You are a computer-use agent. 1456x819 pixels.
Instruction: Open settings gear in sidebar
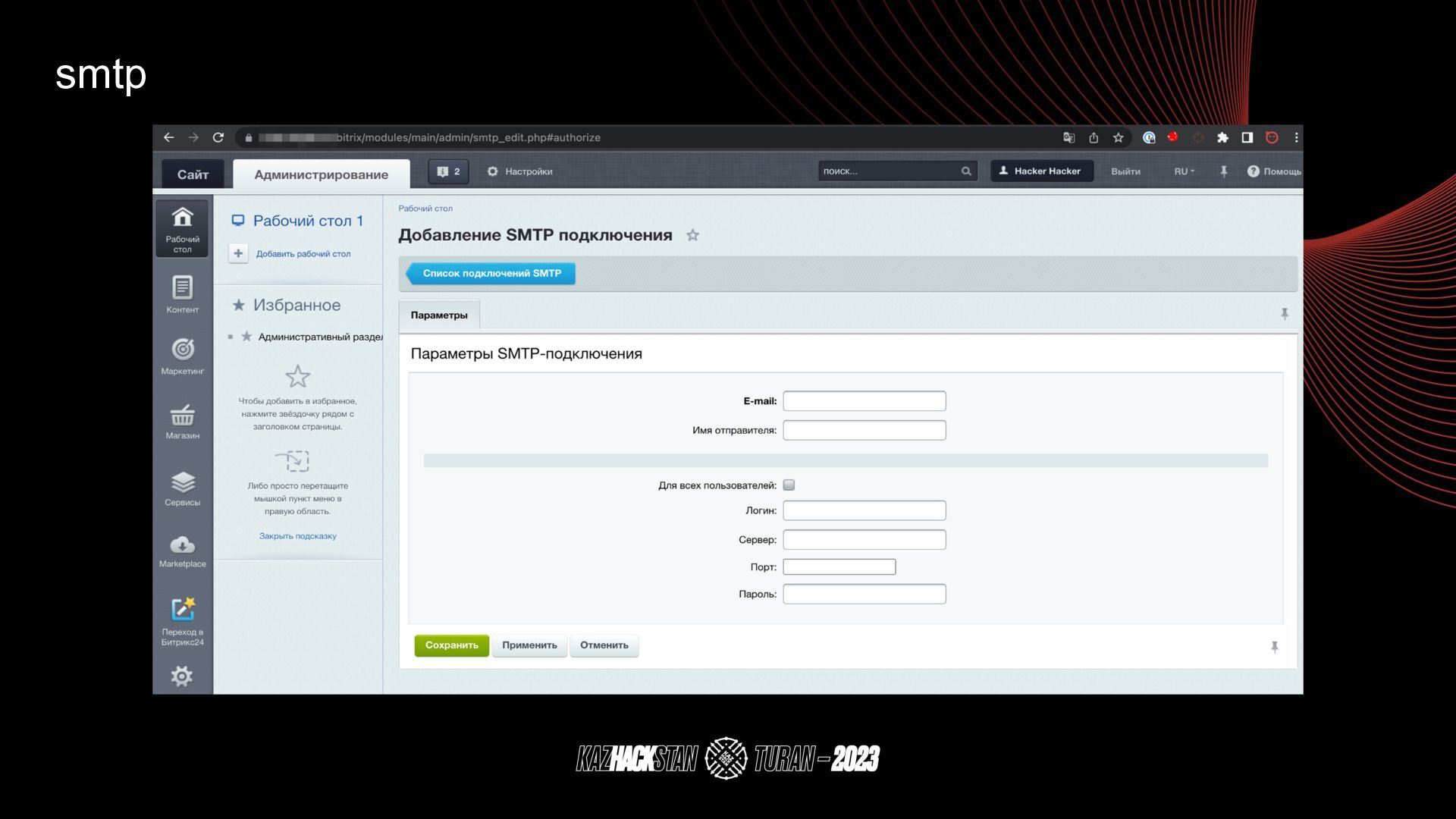[x=182, y=676]
